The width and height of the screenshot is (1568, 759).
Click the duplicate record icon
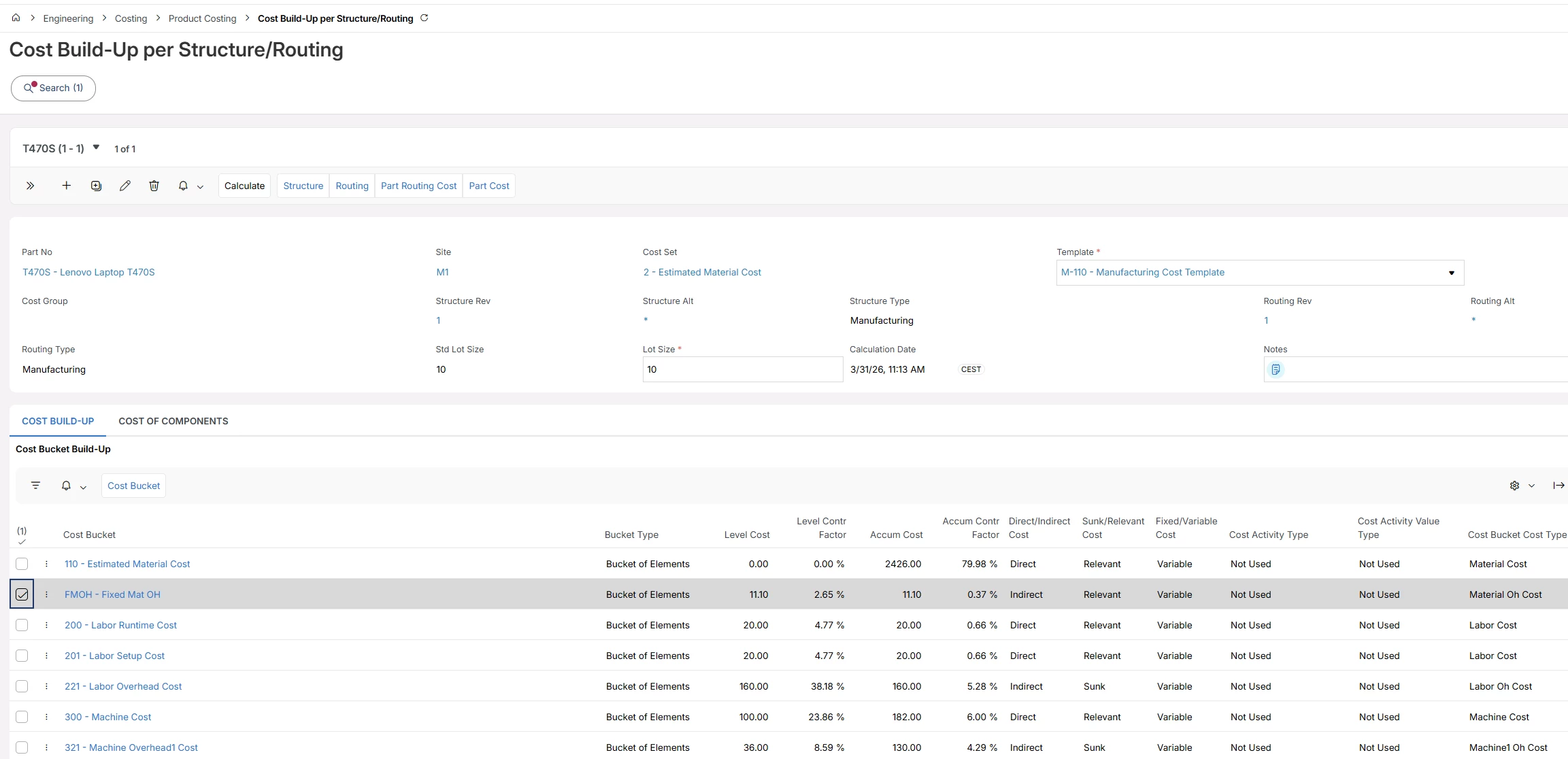click(96, 186)
